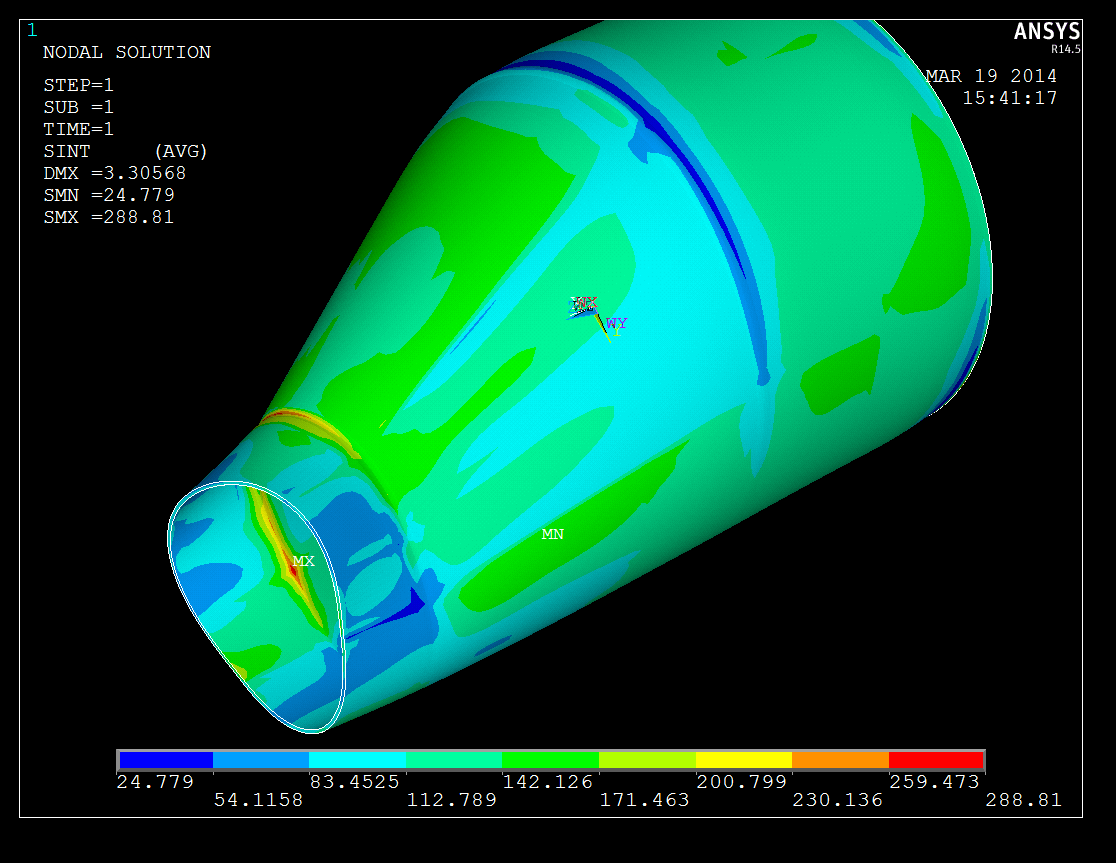Click the 24.779 legend minimum value
Screen dimensions: 1116x863
[155, 782]
